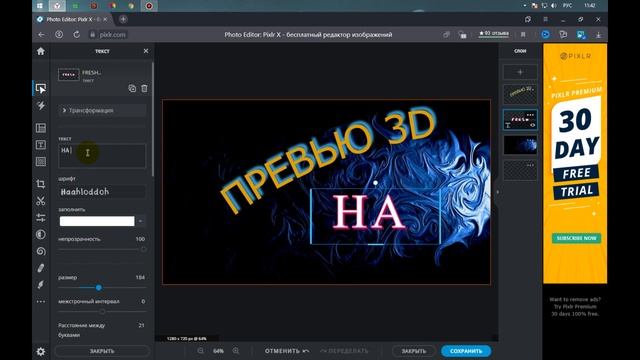Close the text panel with X
Screen dimensions: 640x360
146,51
